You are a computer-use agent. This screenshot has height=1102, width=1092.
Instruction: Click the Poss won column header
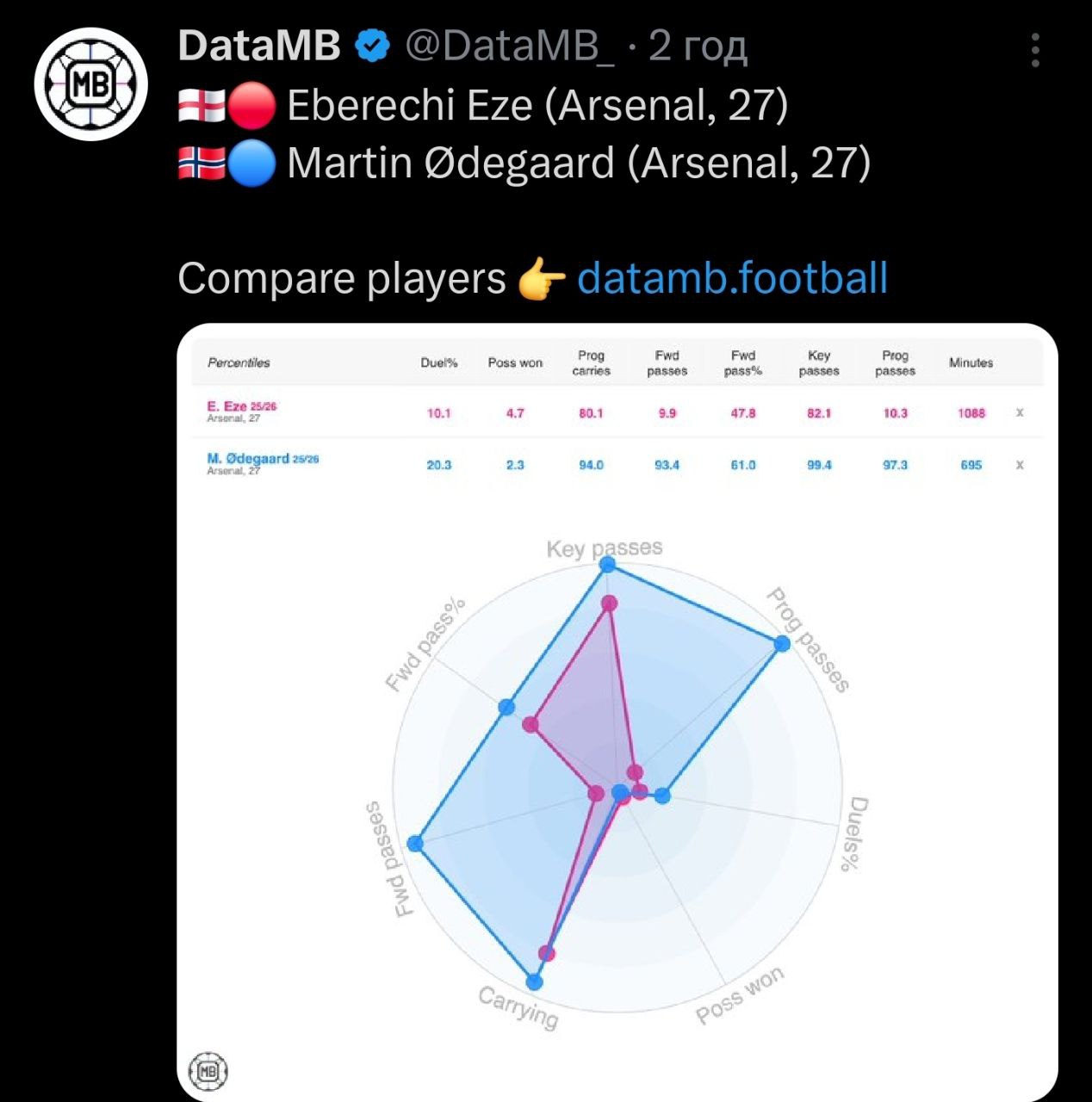515,363
